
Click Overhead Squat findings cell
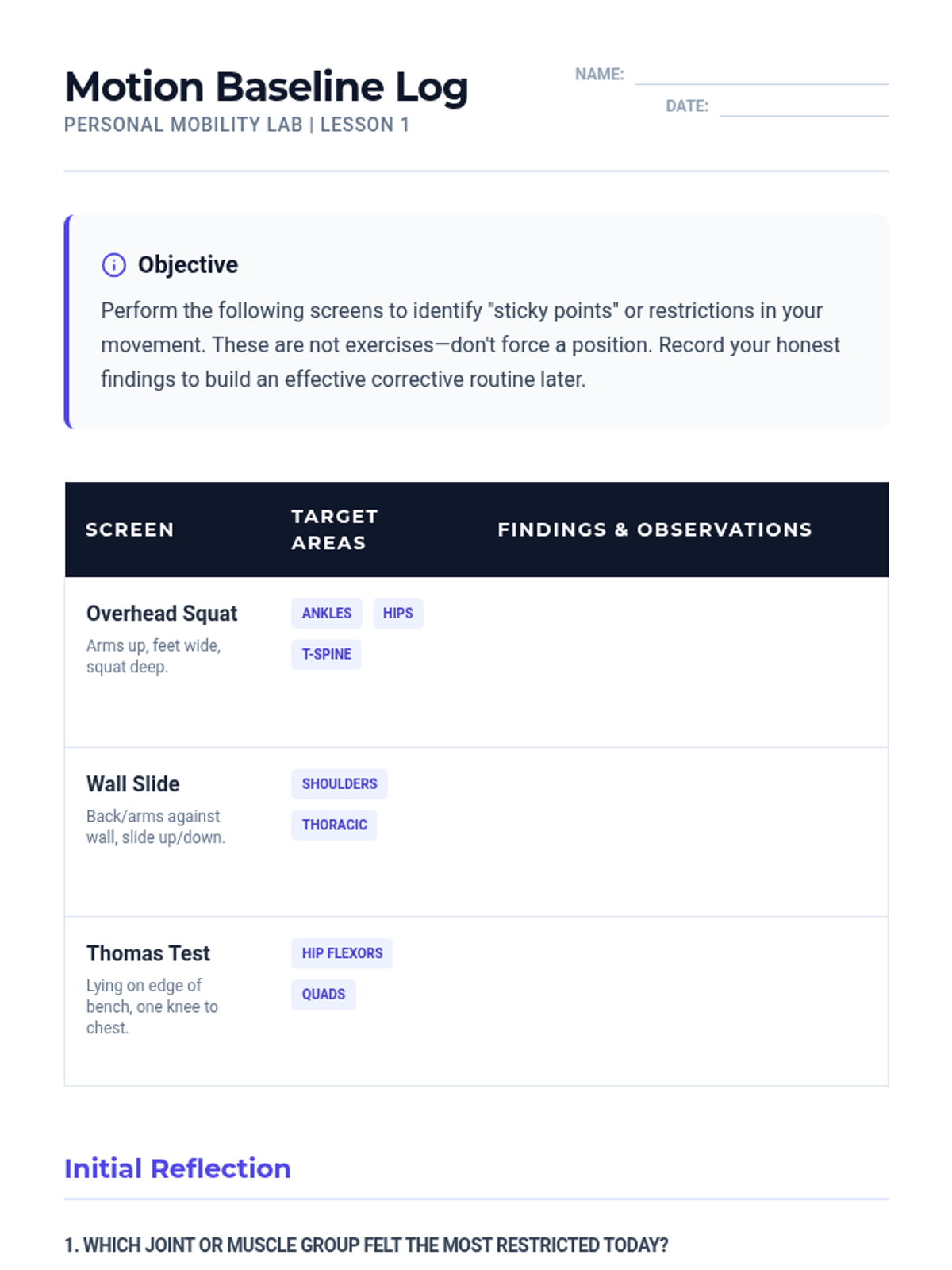(682, 662)
